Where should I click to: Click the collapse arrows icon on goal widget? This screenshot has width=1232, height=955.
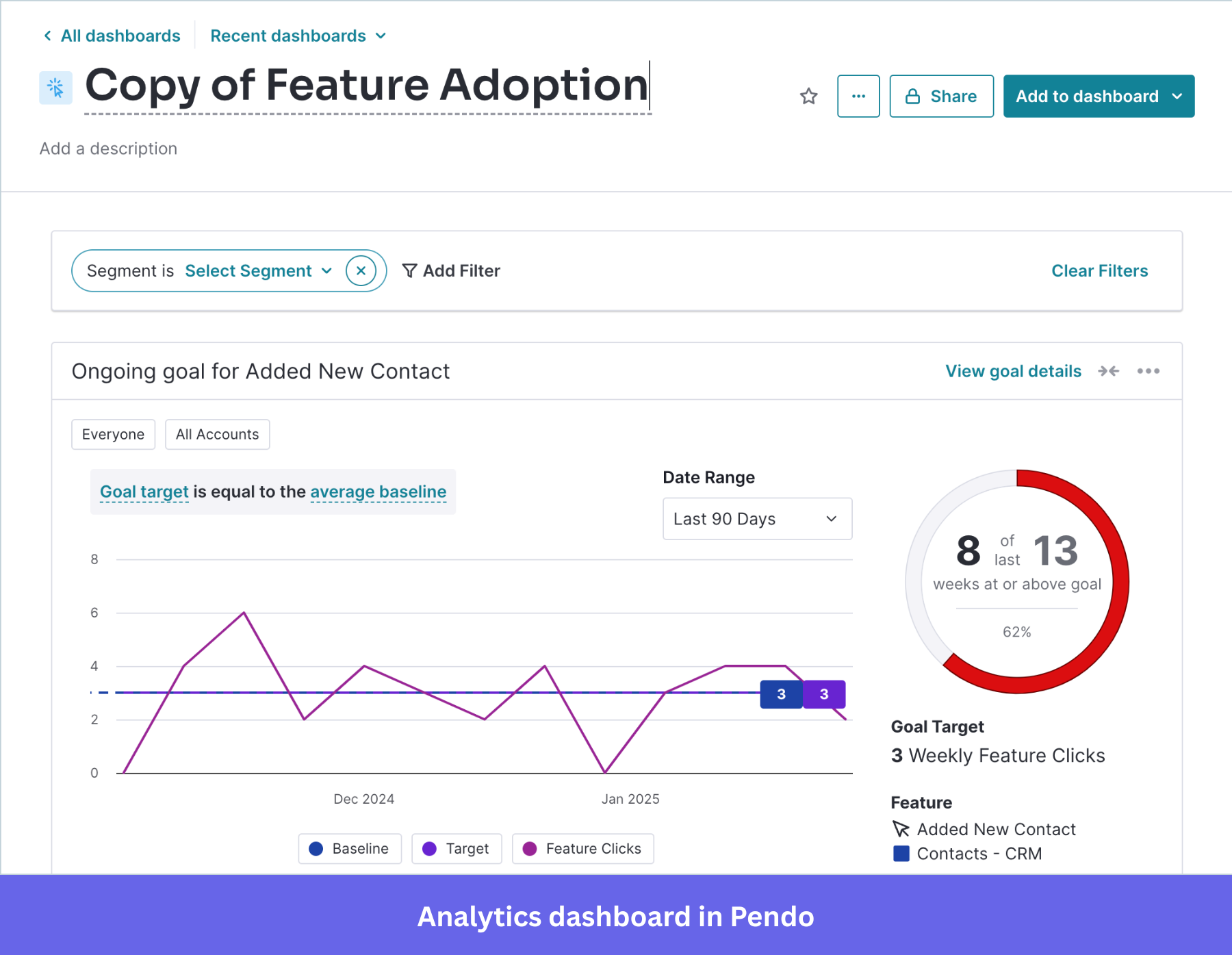coord(1108,371)
